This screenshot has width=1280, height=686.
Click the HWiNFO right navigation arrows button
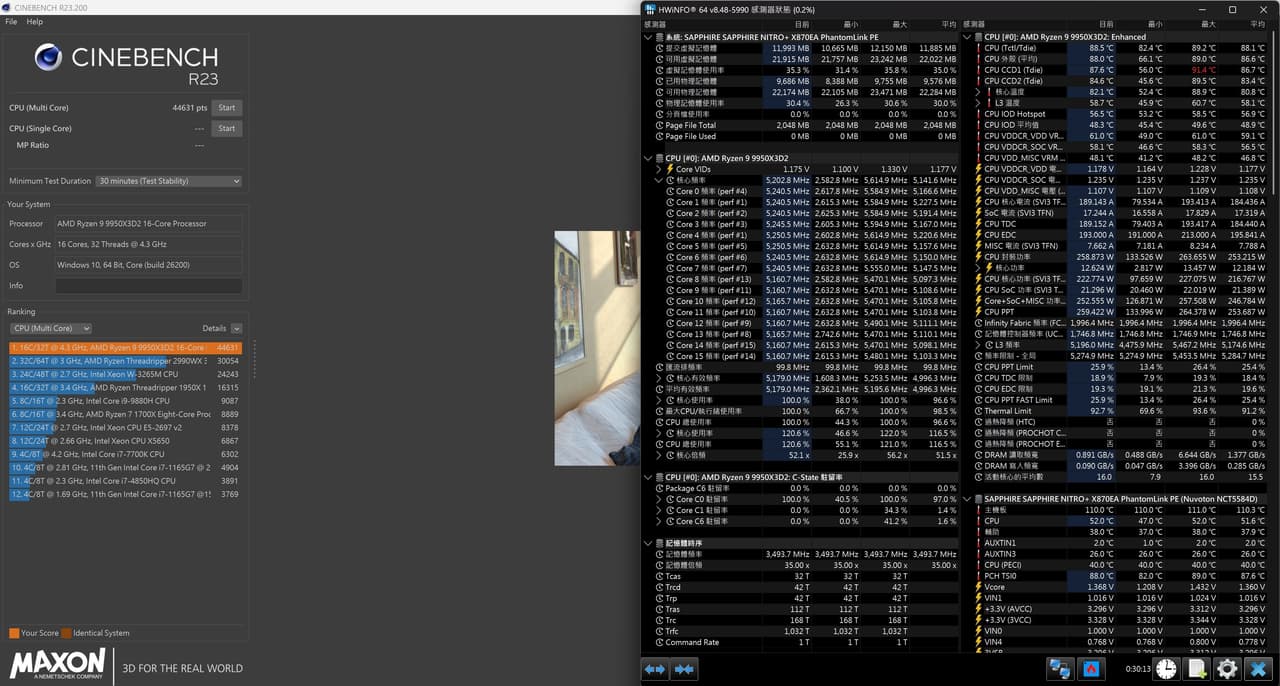[685, 669]
